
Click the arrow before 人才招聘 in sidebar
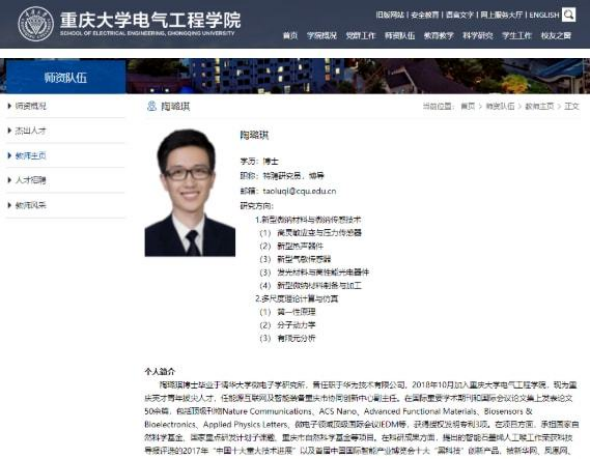(9, 180)
